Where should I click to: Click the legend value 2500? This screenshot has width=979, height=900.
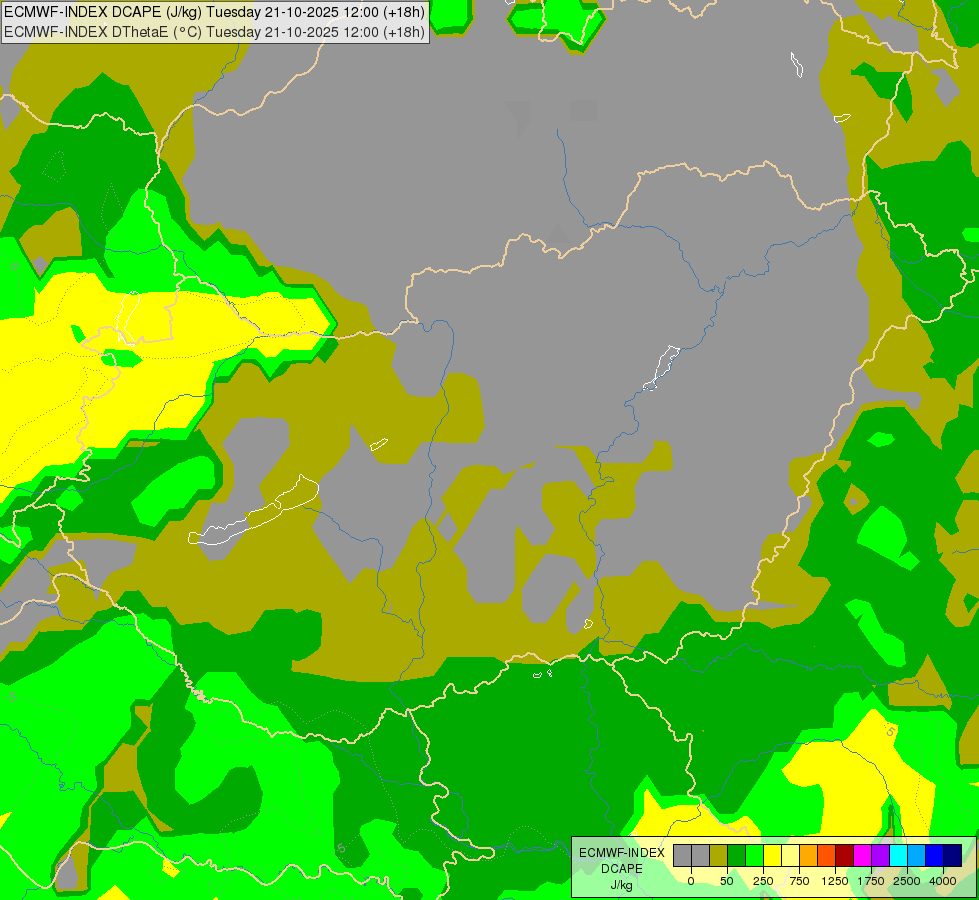907,881
